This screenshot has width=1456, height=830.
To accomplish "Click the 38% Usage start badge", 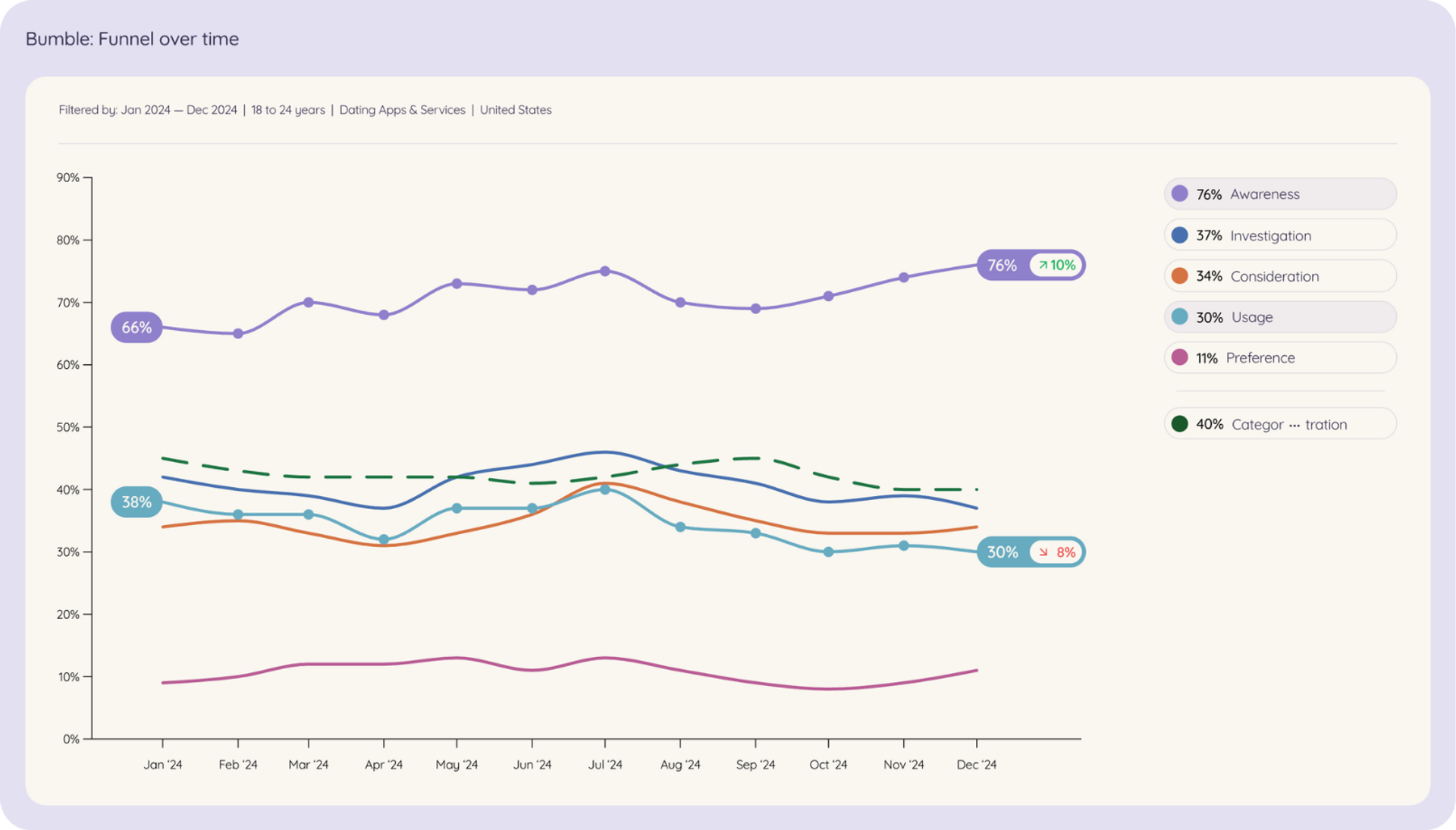I will [x=136, y=501].
